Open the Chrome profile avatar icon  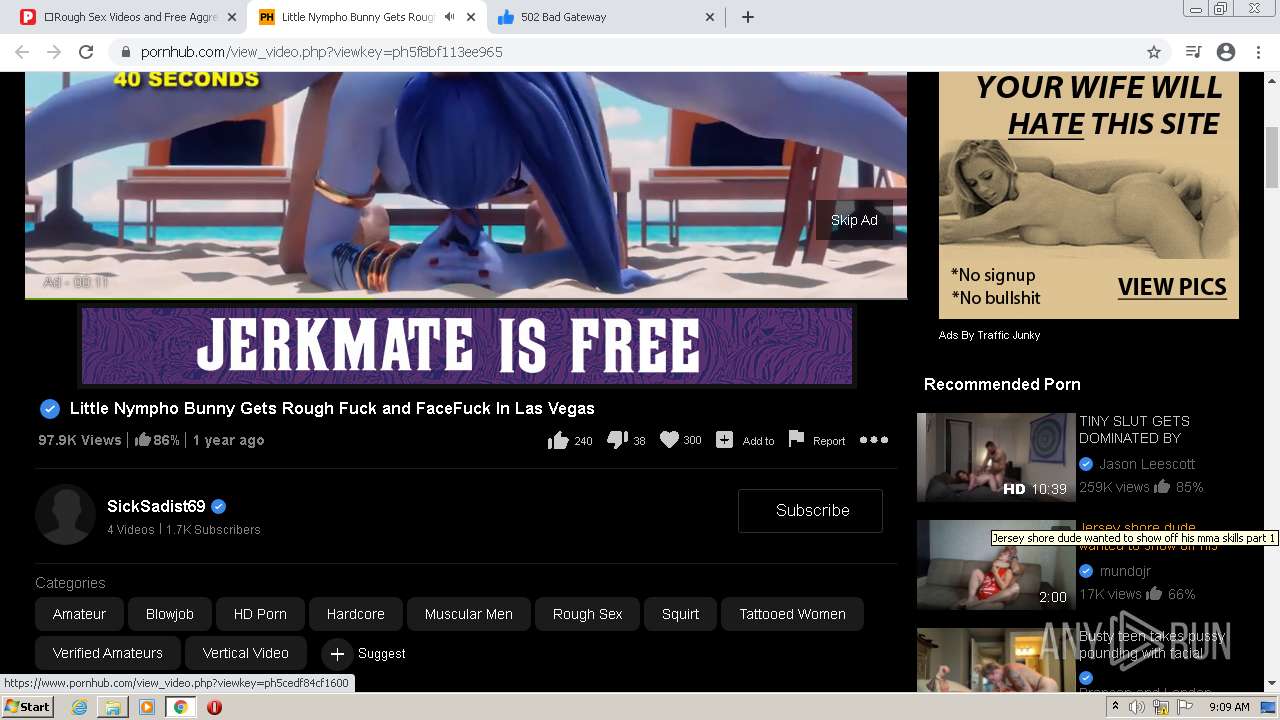point(1226,52)
